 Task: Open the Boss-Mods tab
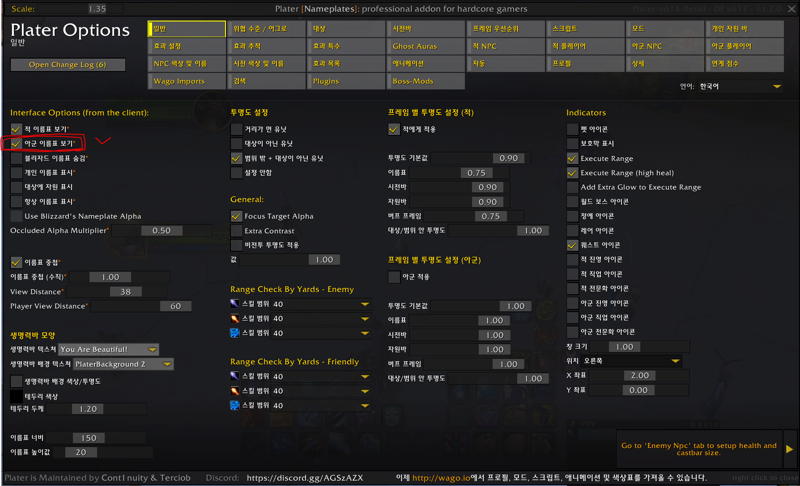tap(426, 81)
